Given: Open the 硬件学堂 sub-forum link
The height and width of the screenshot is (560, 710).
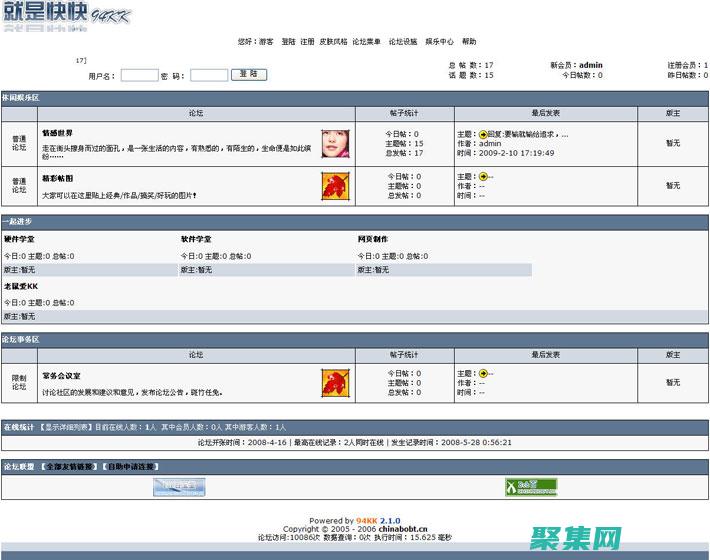Looking at the screenshot, I should [x=19, y=240].
